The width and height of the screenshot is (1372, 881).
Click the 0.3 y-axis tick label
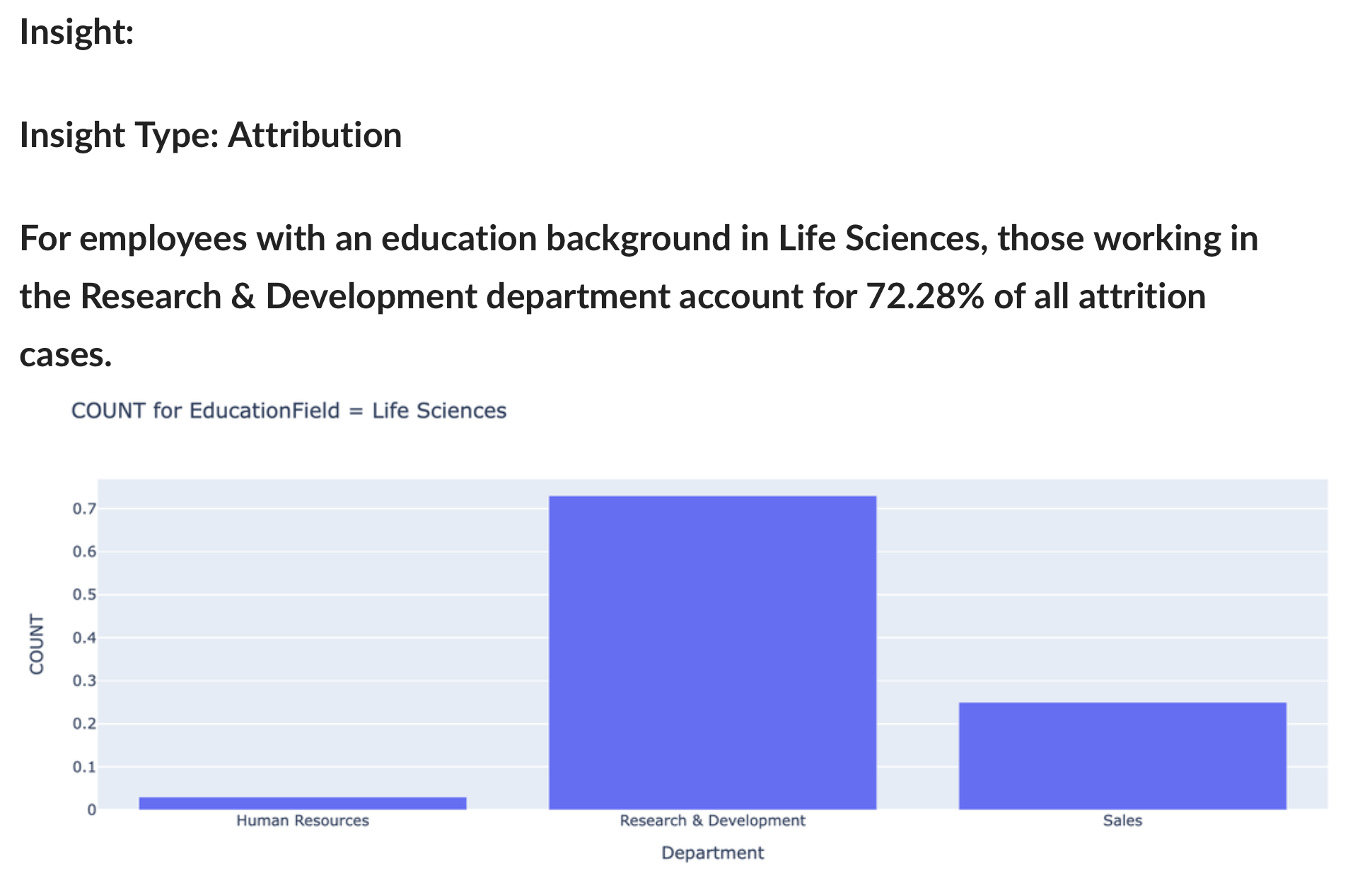click(84, 681)
